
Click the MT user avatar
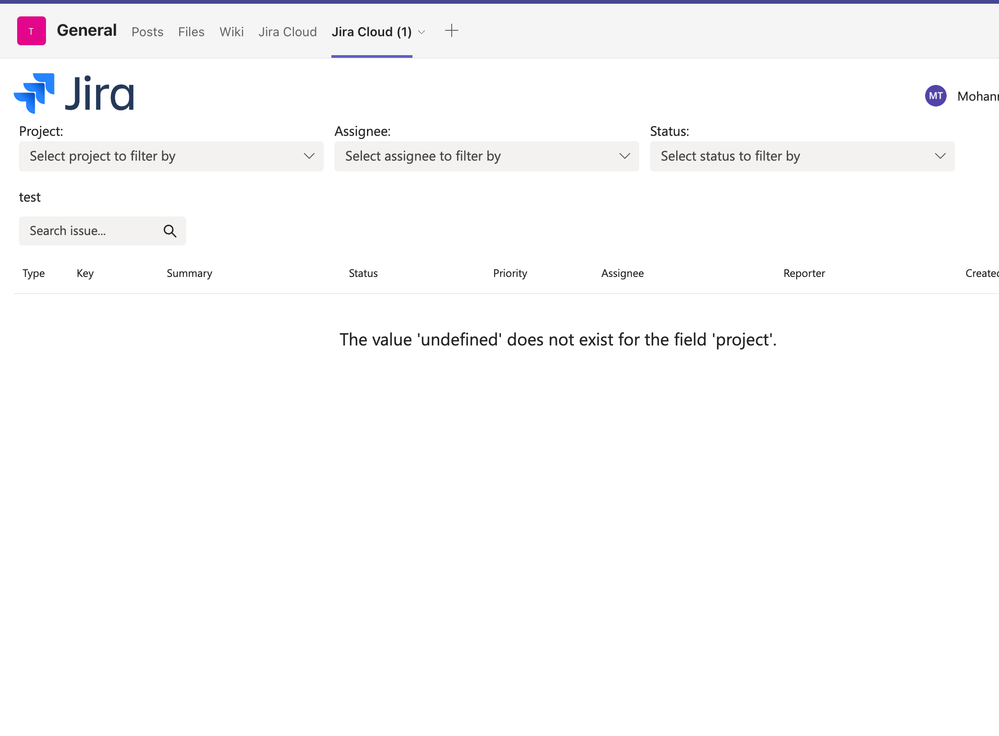(935, 95)
